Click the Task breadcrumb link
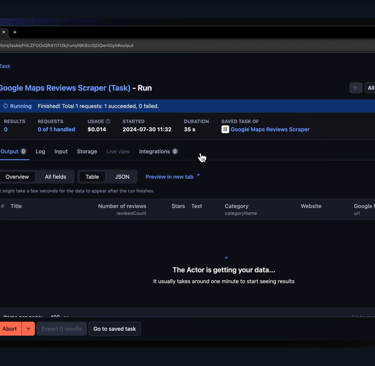Image resolution: width=375 pixels, height=366 pixels. [x=5, y=66]
